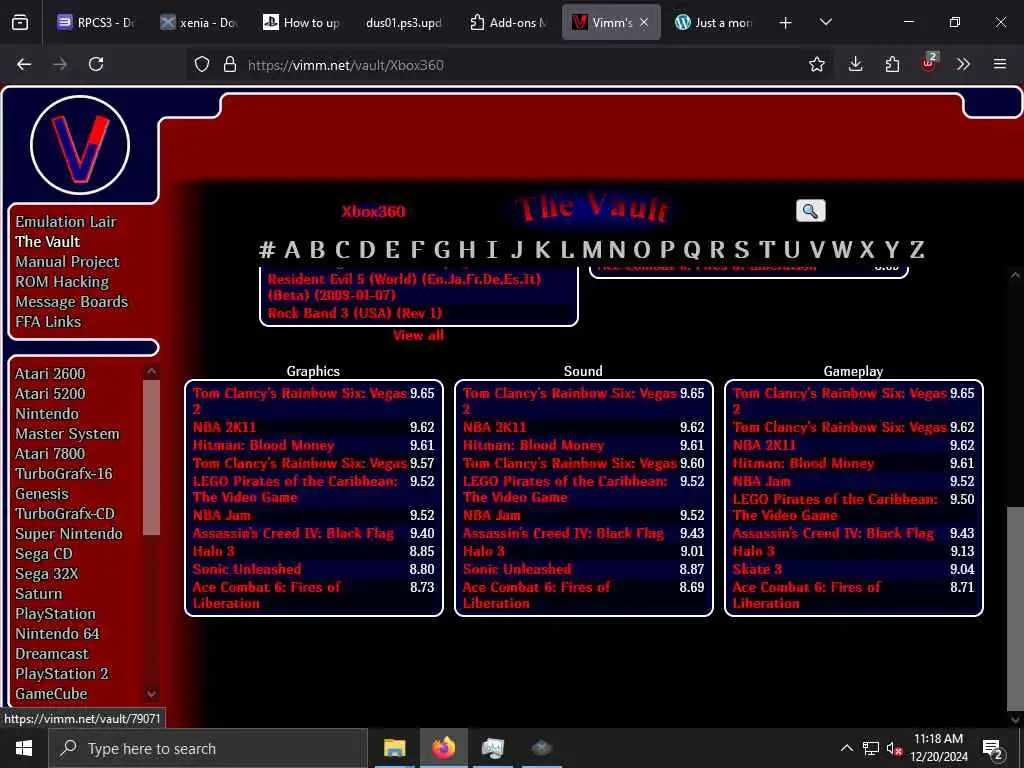Open a new browser tab
Screen dimensions: 1024x768
[786, 23]
